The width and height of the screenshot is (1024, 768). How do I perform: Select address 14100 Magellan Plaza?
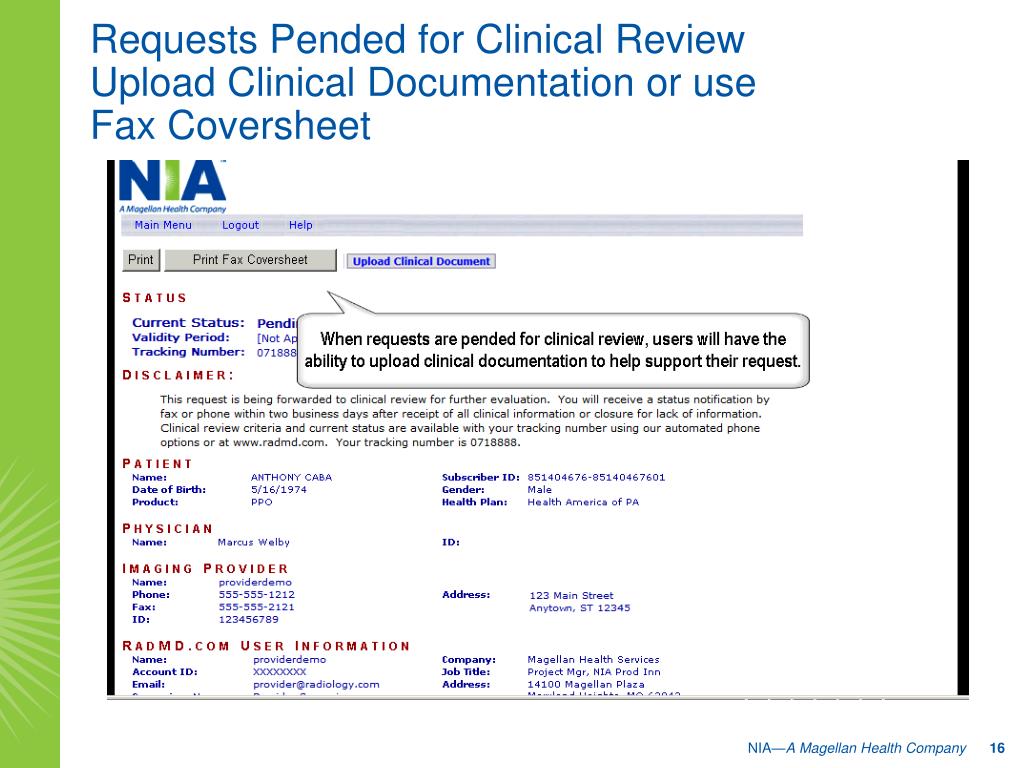(586, 684)
